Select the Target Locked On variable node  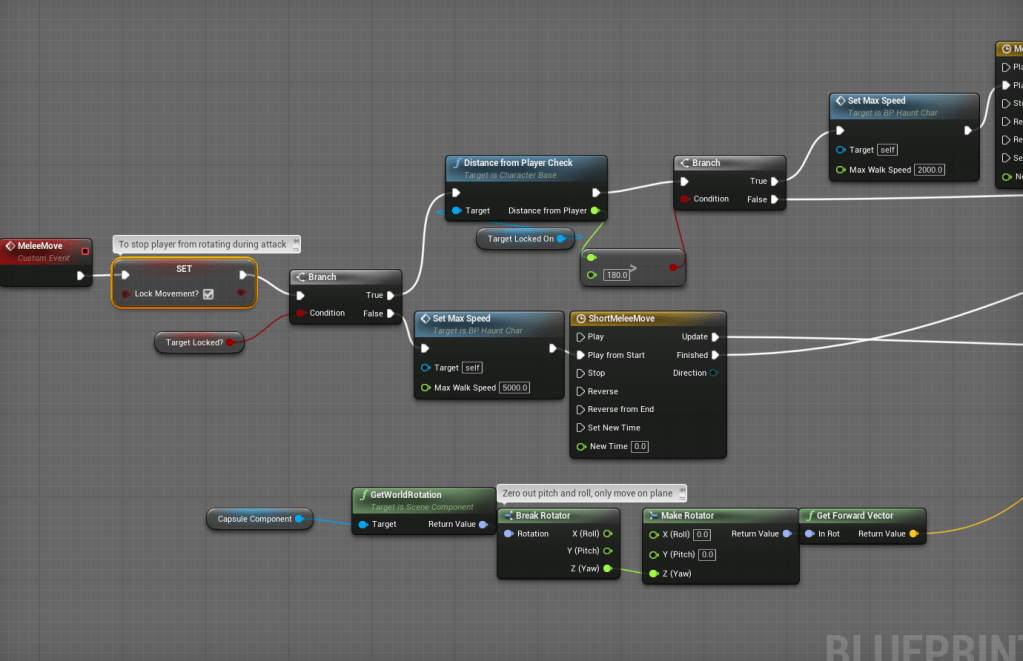pyautogui.click(x=520, y=239)
